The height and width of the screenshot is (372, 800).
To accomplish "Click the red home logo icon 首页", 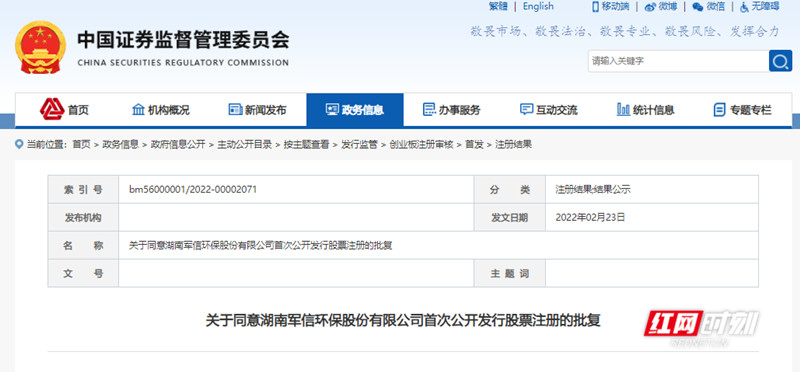I will [x=52, y=109].
